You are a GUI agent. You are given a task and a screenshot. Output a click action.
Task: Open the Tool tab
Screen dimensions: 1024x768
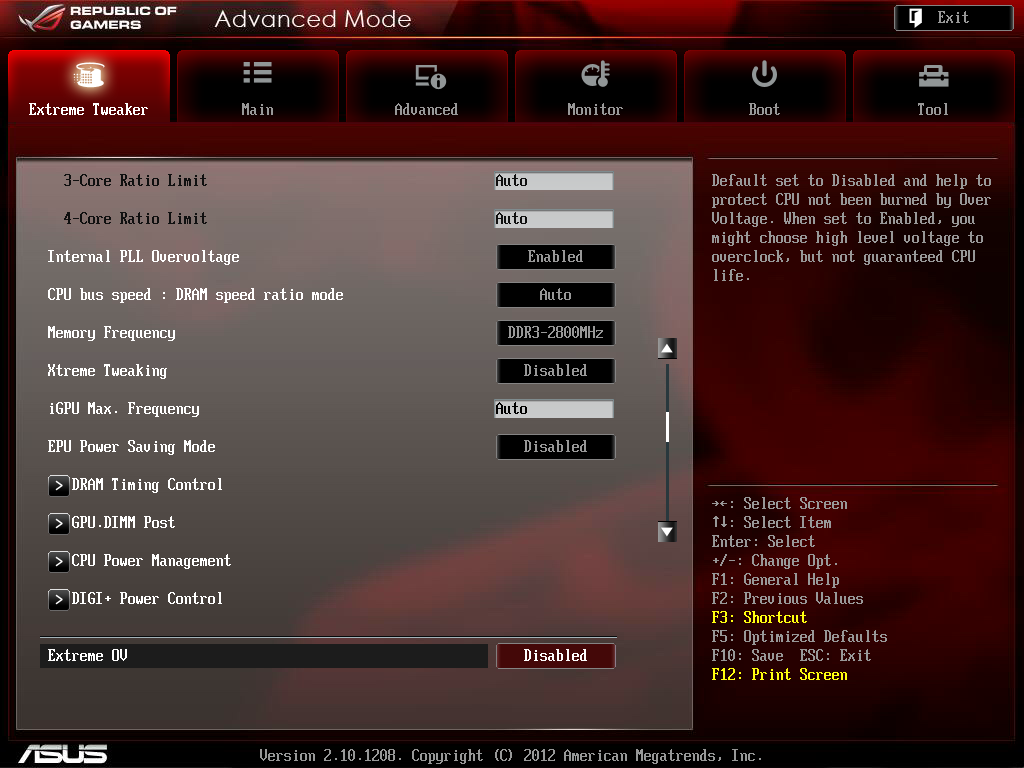pyautogui.click(x=933, y=86)
